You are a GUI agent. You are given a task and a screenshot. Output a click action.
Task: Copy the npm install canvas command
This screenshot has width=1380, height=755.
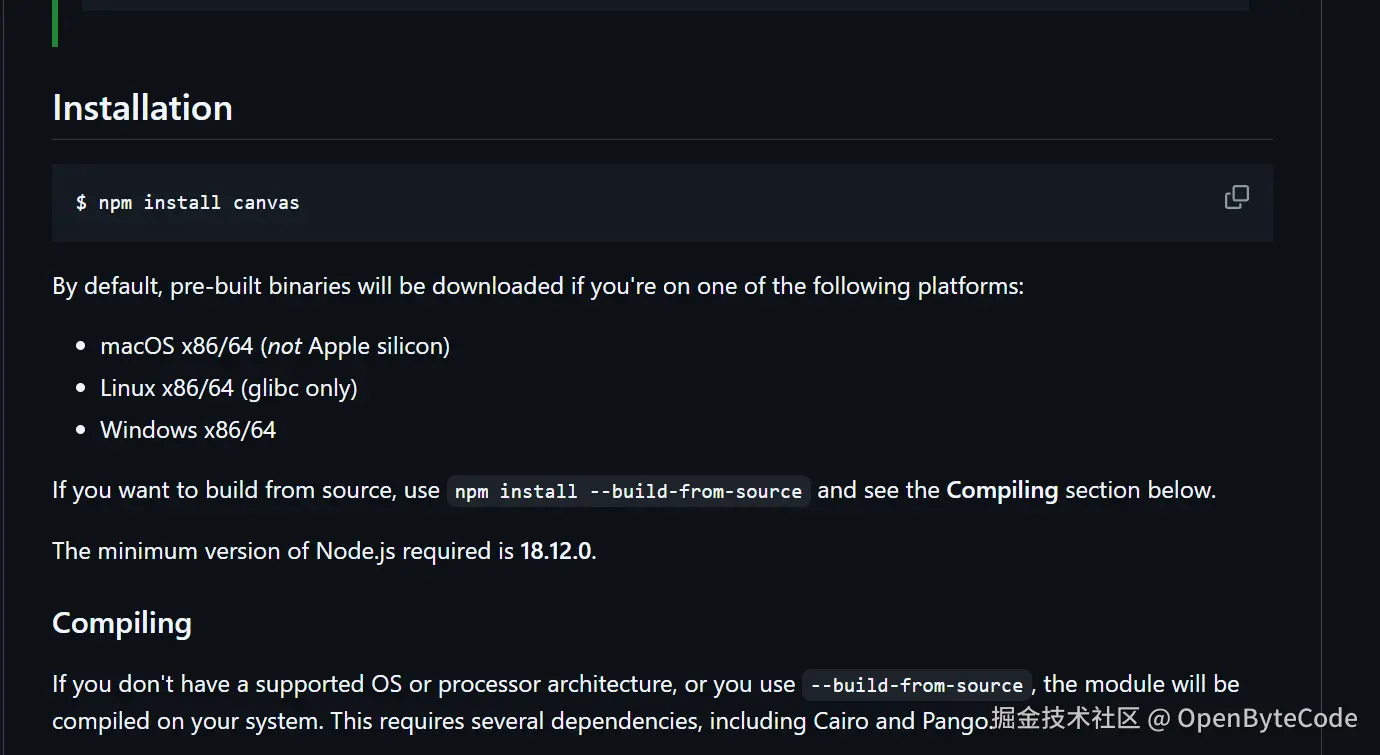[x=1236, y=198]
